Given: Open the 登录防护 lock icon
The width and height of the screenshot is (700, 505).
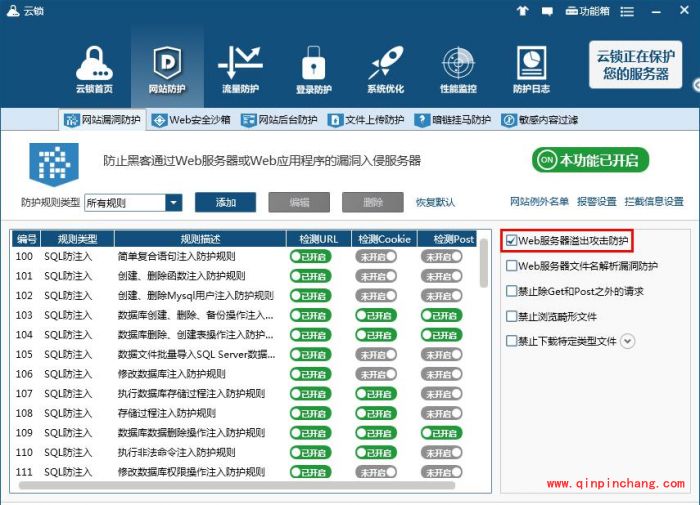Looking at the screenshot, I should click(313, 69).
